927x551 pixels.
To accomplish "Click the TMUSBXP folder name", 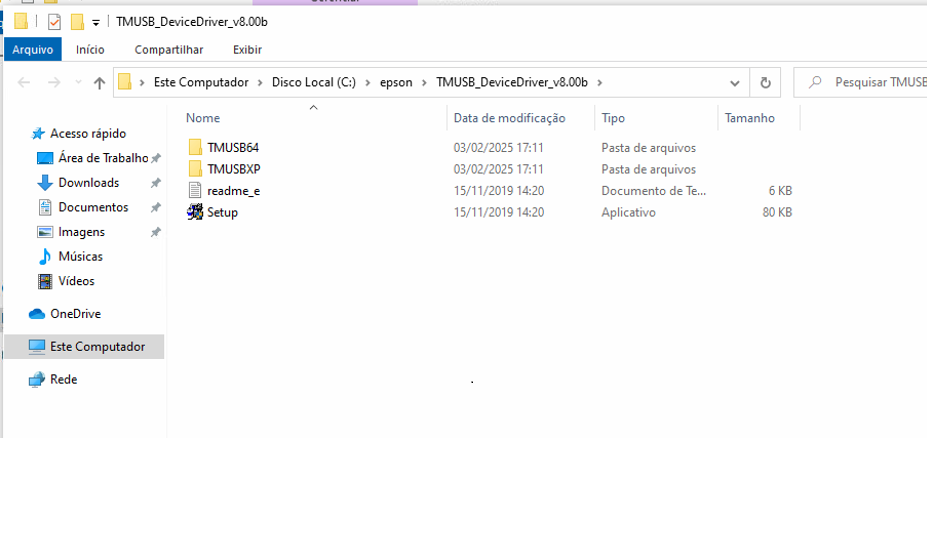I will [x=234, y=169].
